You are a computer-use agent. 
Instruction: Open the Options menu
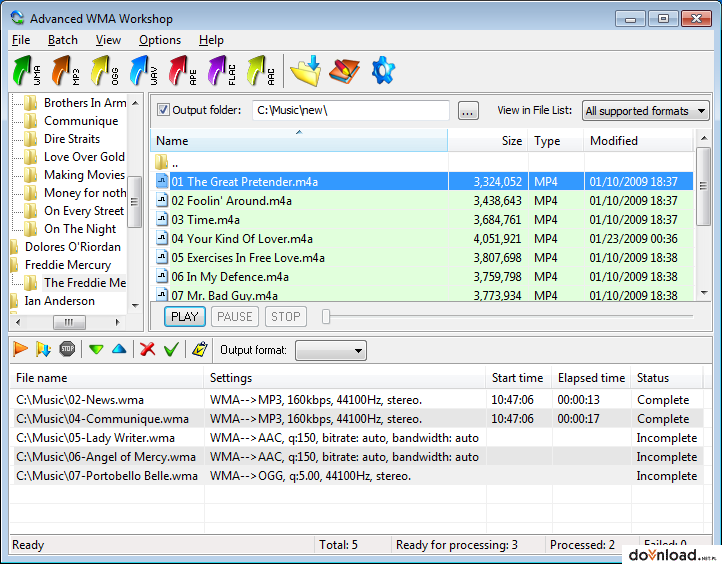pyautogui.click(x=160, y=40)
